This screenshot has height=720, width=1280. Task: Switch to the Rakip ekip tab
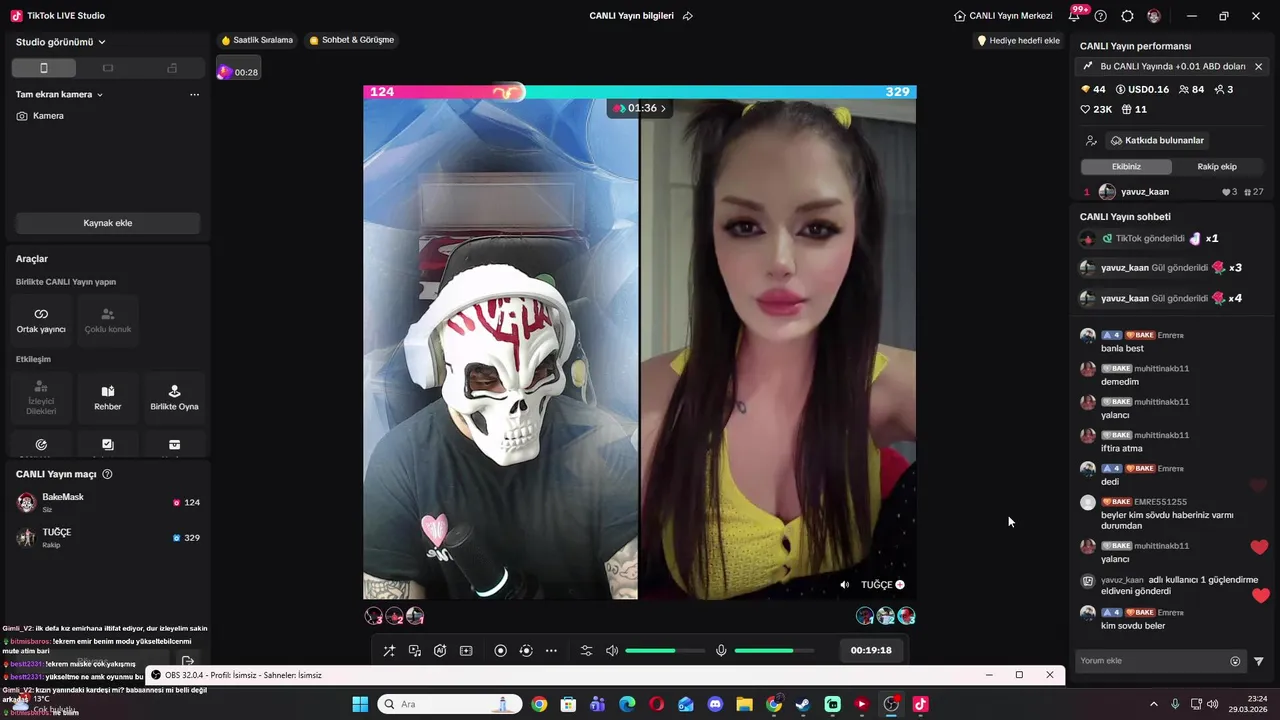click(x=1217, y=166)
